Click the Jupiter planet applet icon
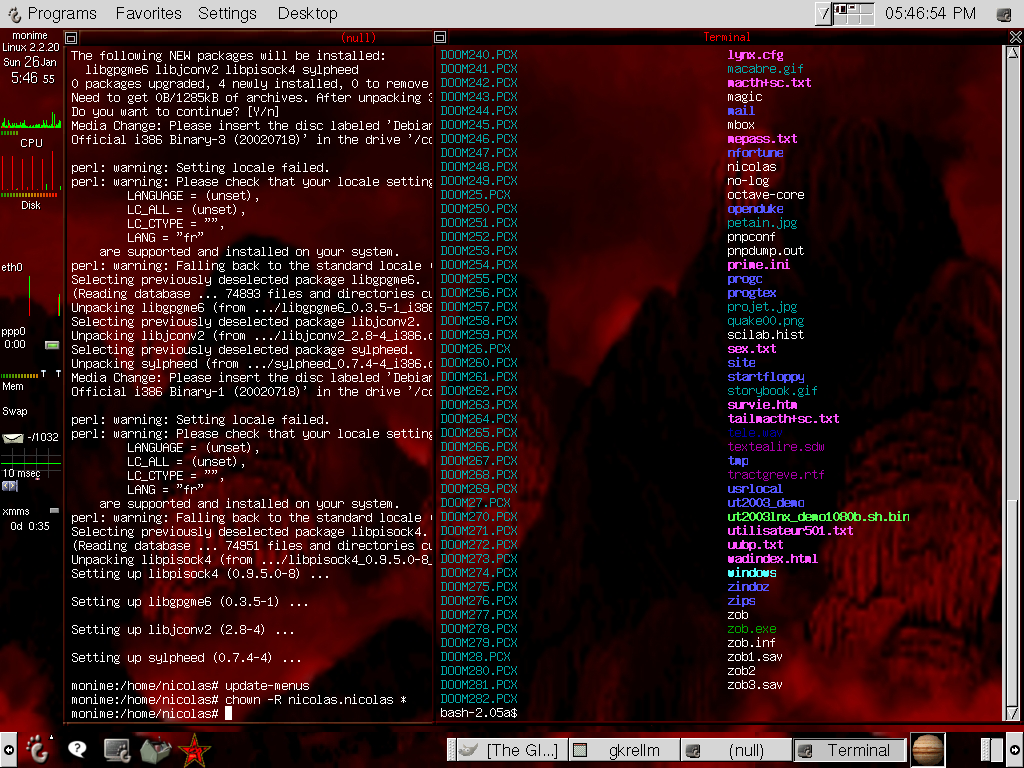 [927, 749]
